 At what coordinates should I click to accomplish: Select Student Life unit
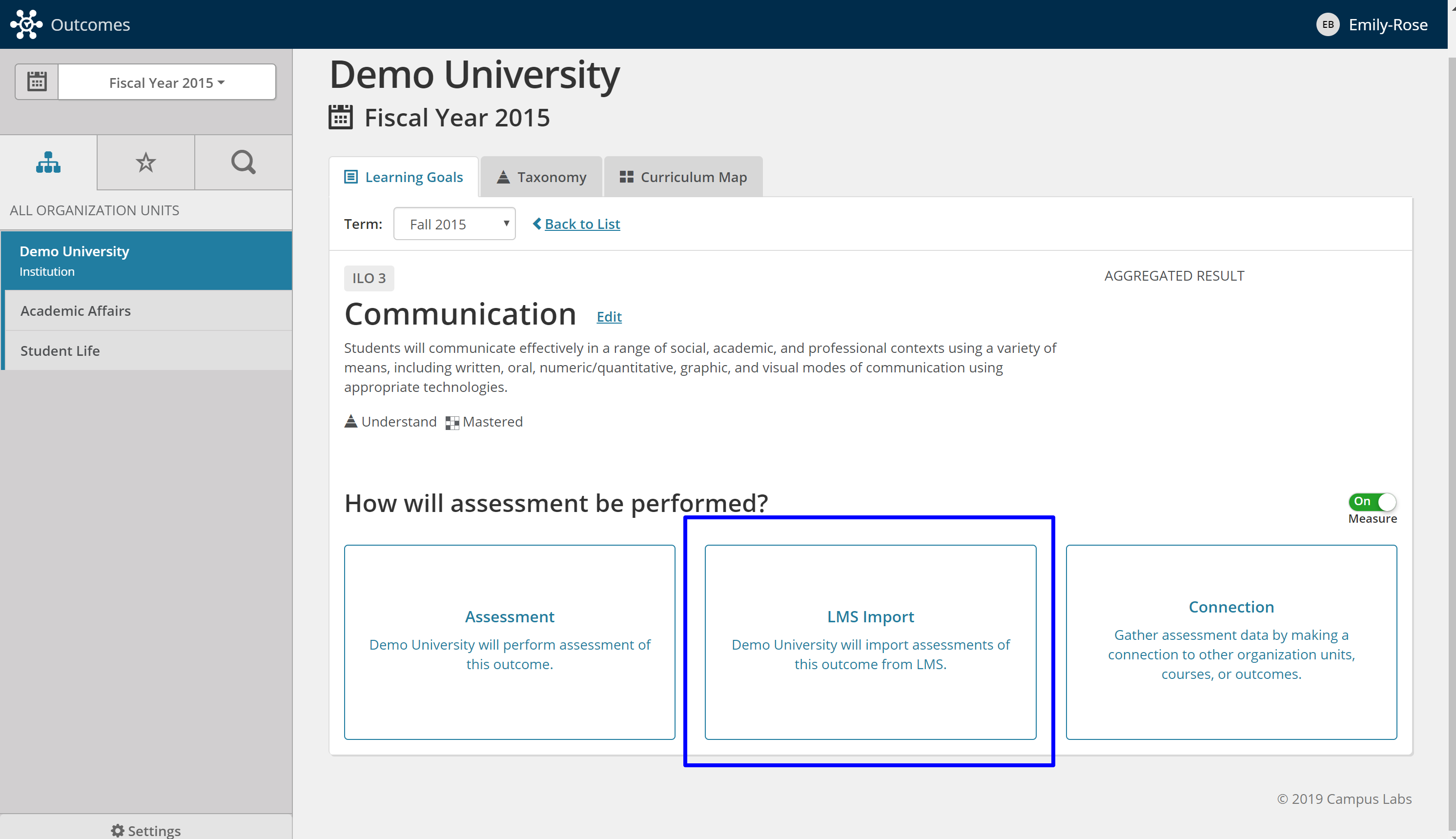coord(148,350)
